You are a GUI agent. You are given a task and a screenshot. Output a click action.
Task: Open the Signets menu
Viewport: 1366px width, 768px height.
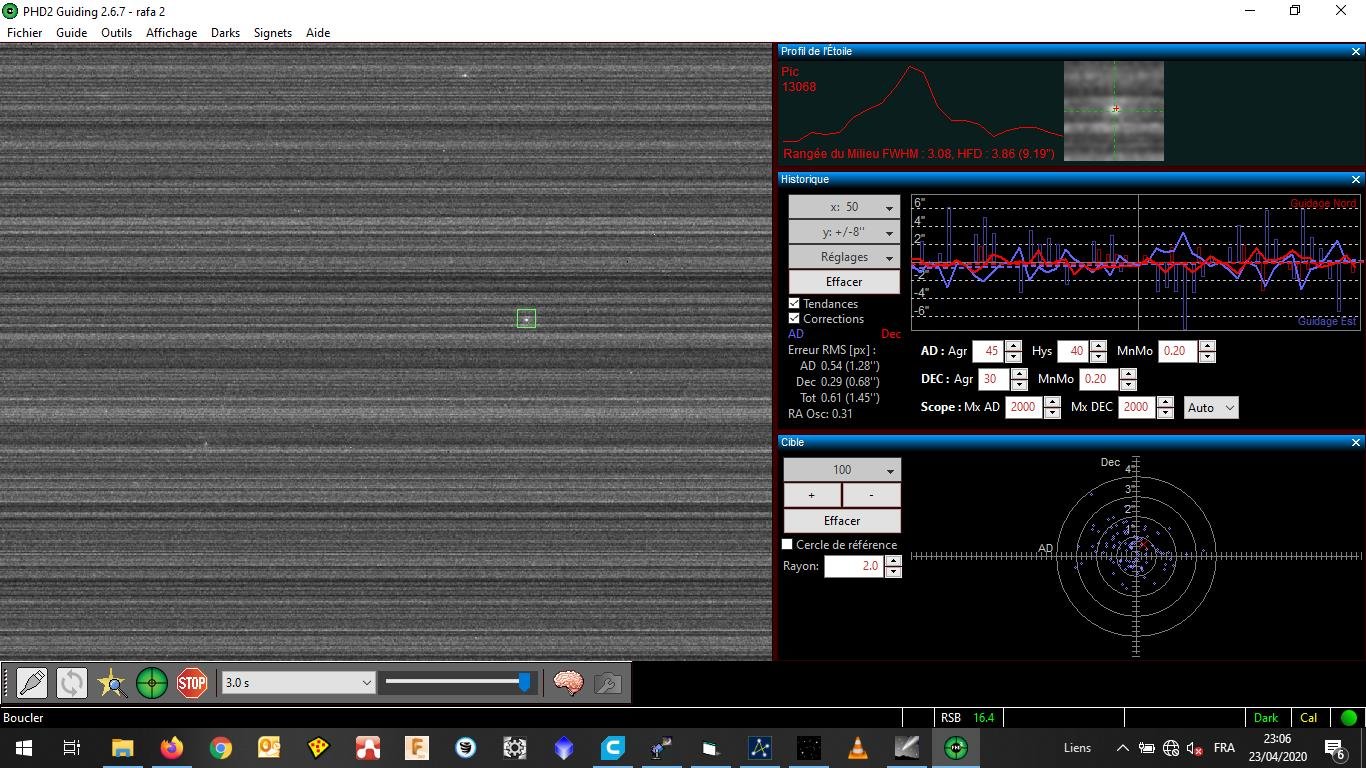[272, 33]
